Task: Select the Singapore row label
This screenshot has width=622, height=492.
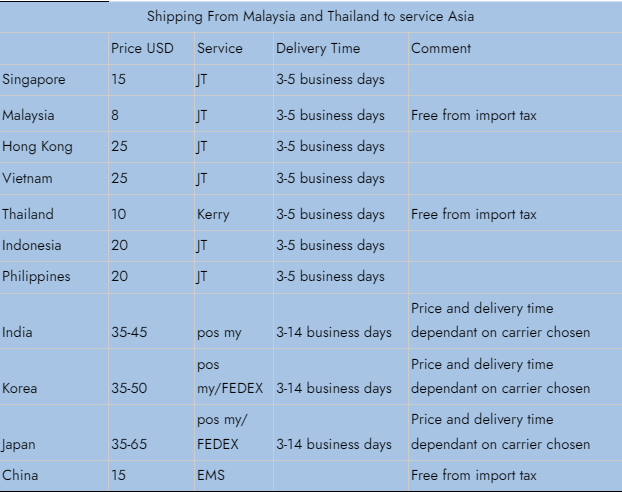Action: [x=34, y=80]
